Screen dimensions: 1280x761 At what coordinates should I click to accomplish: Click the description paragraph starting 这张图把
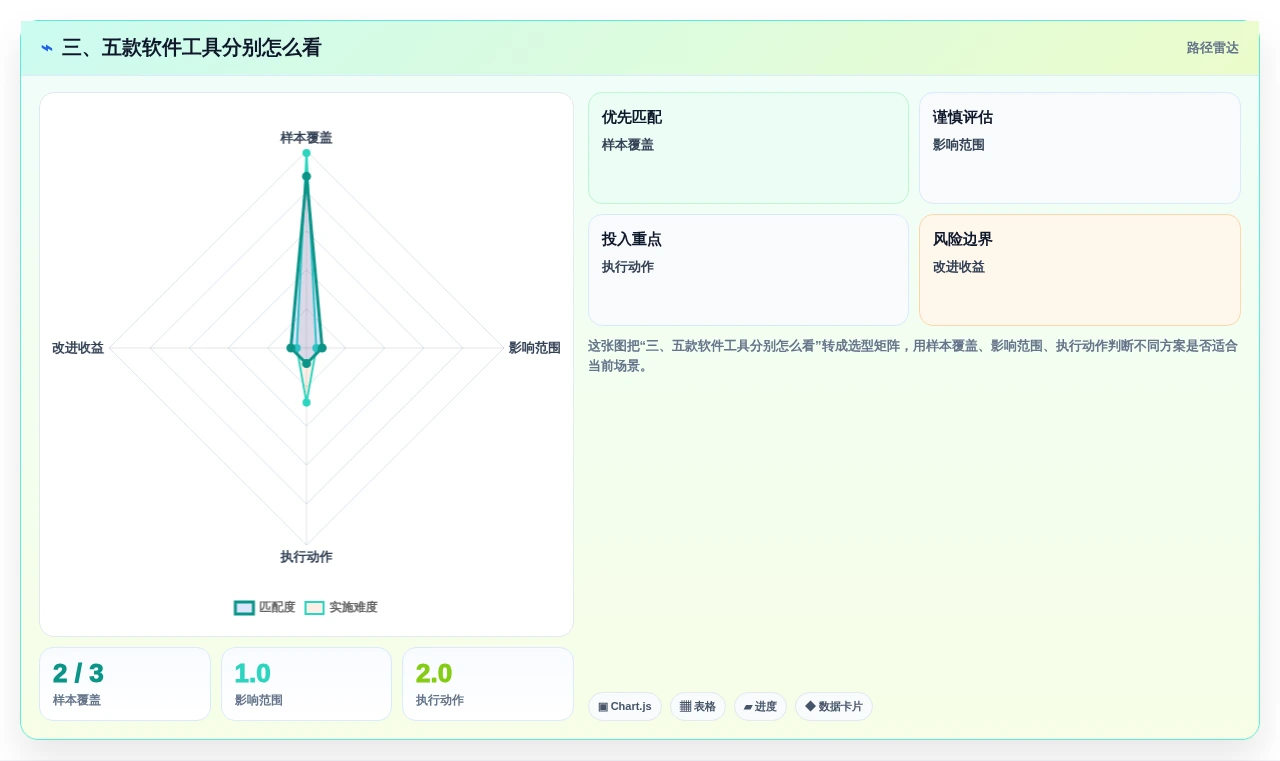(913, 356)
